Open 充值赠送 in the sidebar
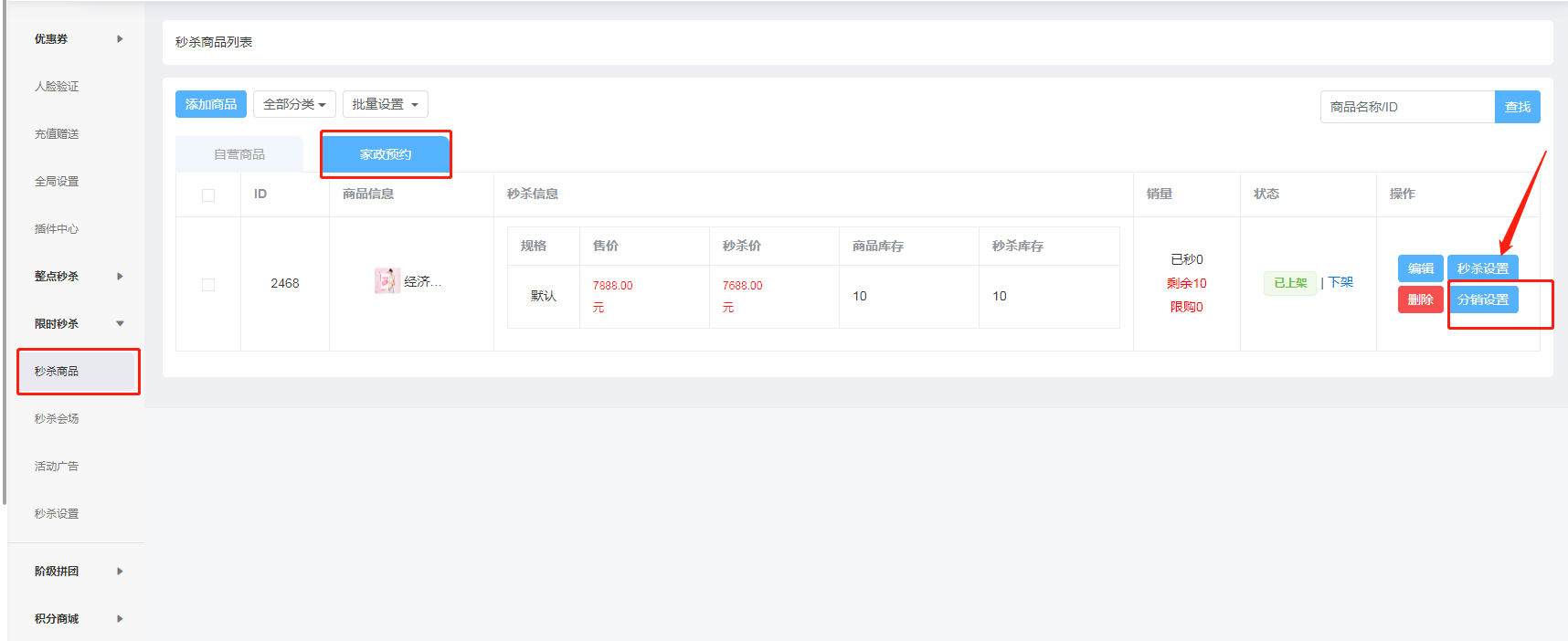 pos(57,134)
